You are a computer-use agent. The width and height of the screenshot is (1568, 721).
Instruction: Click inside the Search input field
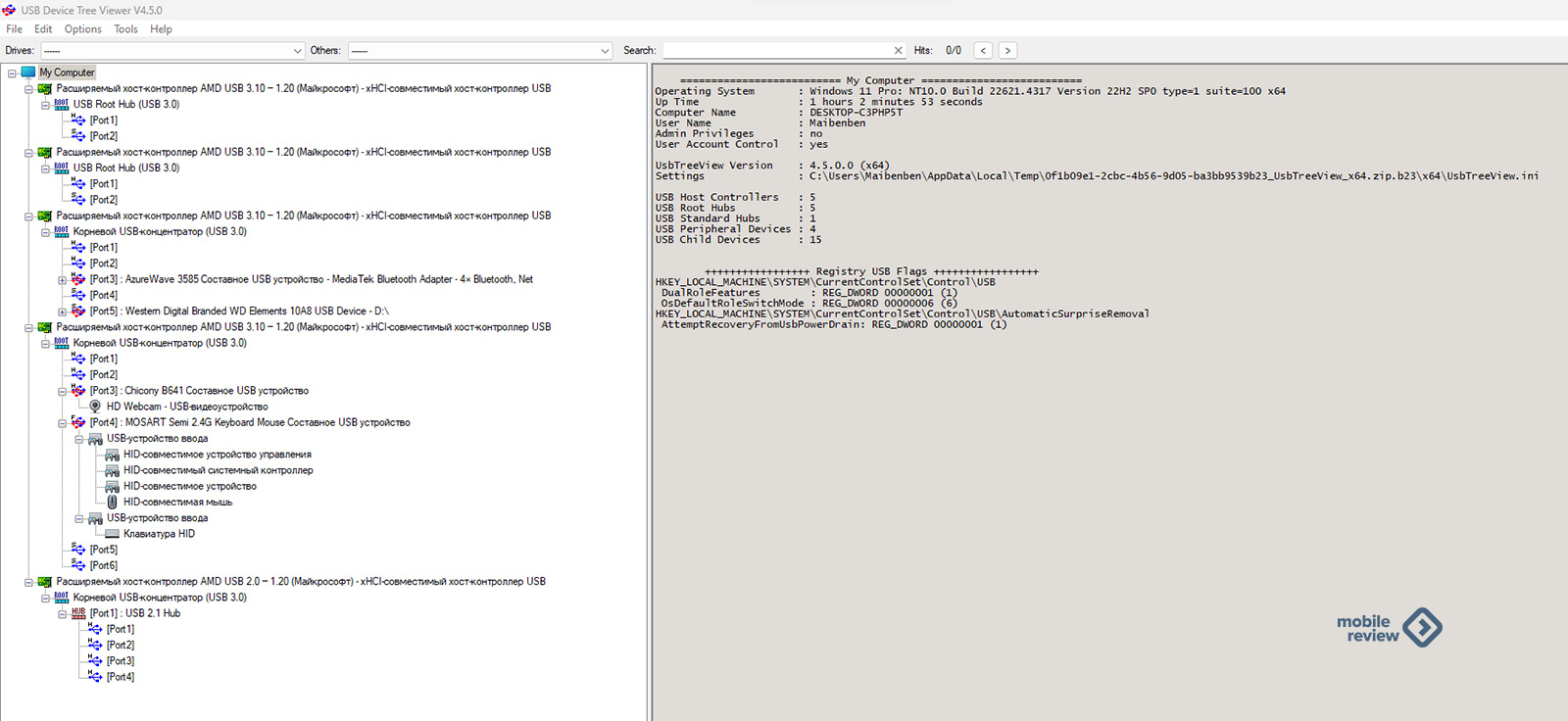pyautogui.click(x=776, y=50)
